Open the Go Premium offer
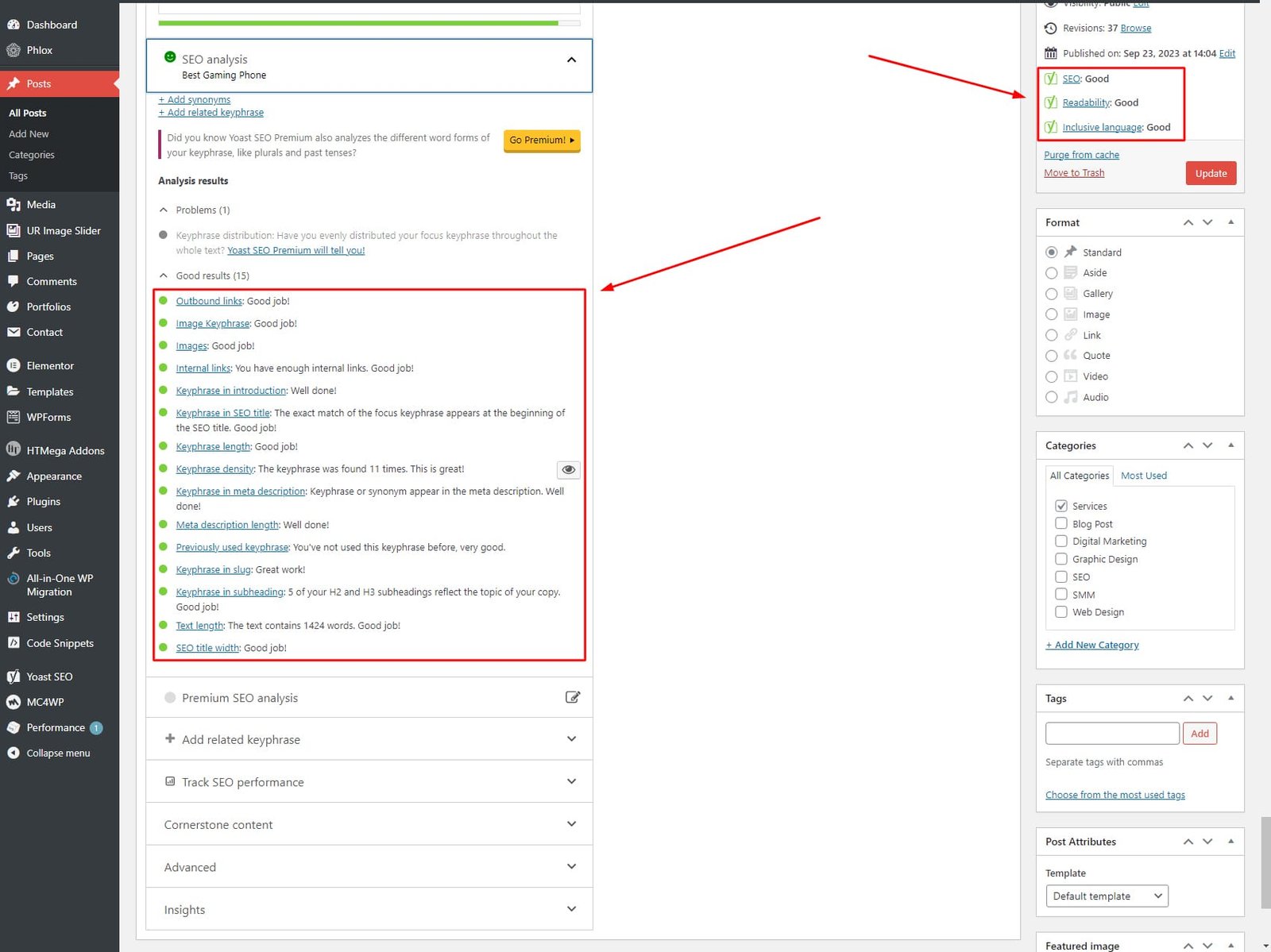Viewport: 1271px width, 952px height. coord(541,141)
